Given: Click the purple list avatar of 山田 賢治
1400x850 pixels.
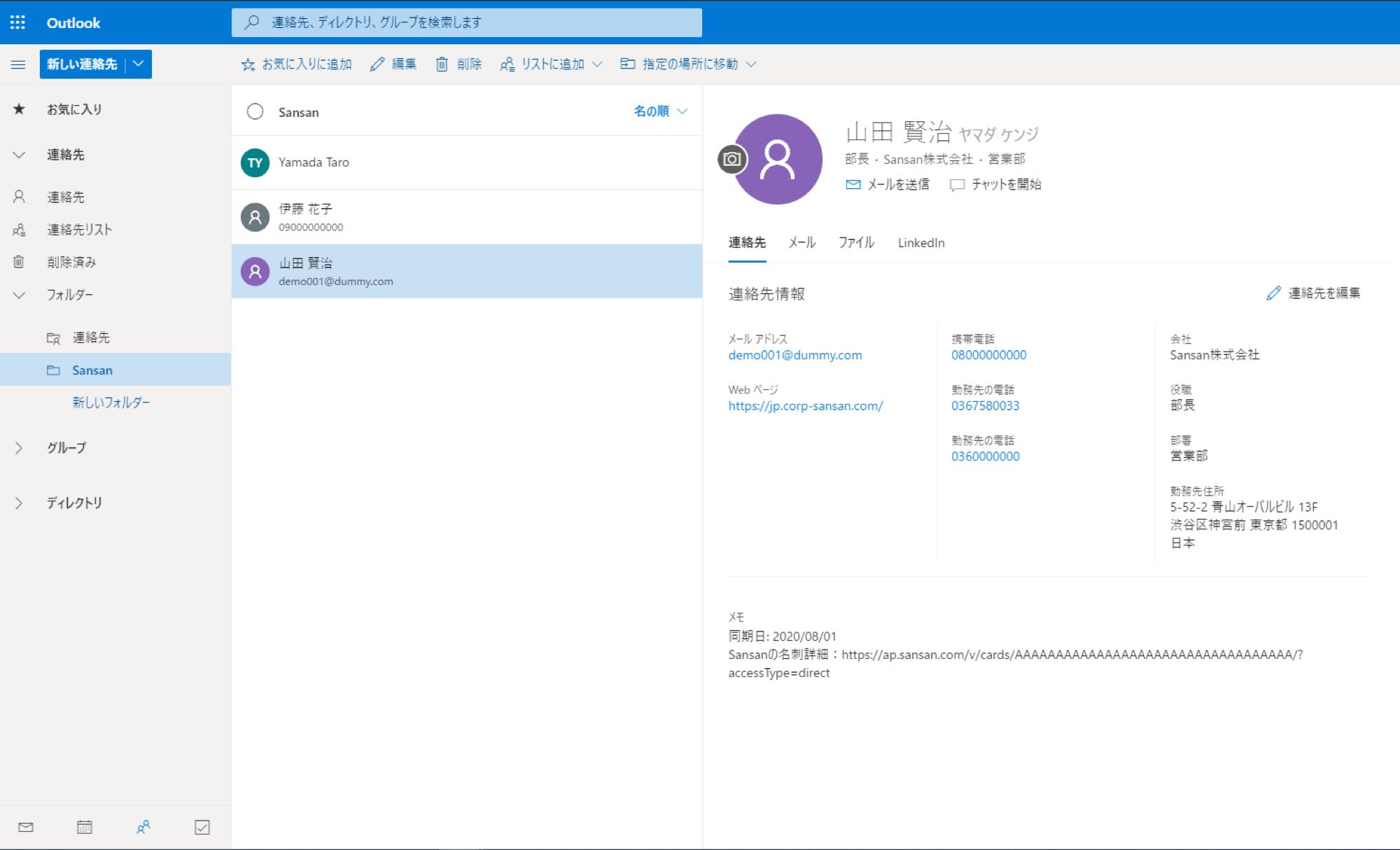Looking at the screenshot, I should coord(255,272).
